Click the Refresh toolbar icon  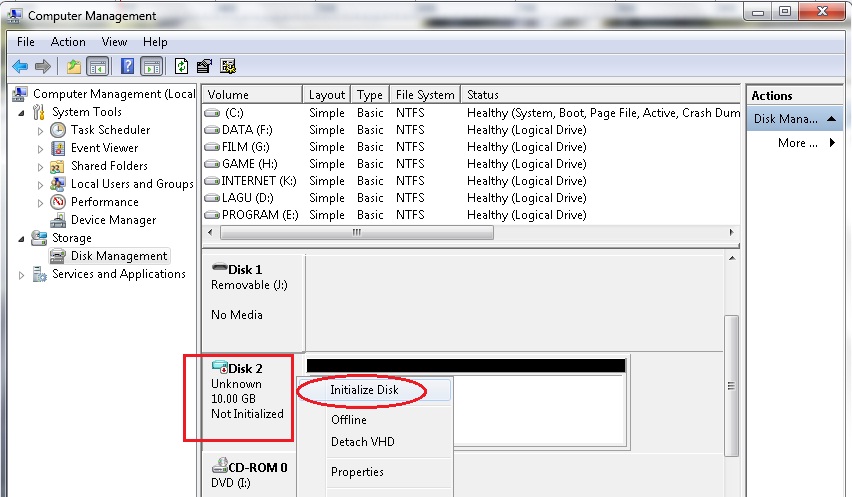pyautogui.click(x=181, y=66)
